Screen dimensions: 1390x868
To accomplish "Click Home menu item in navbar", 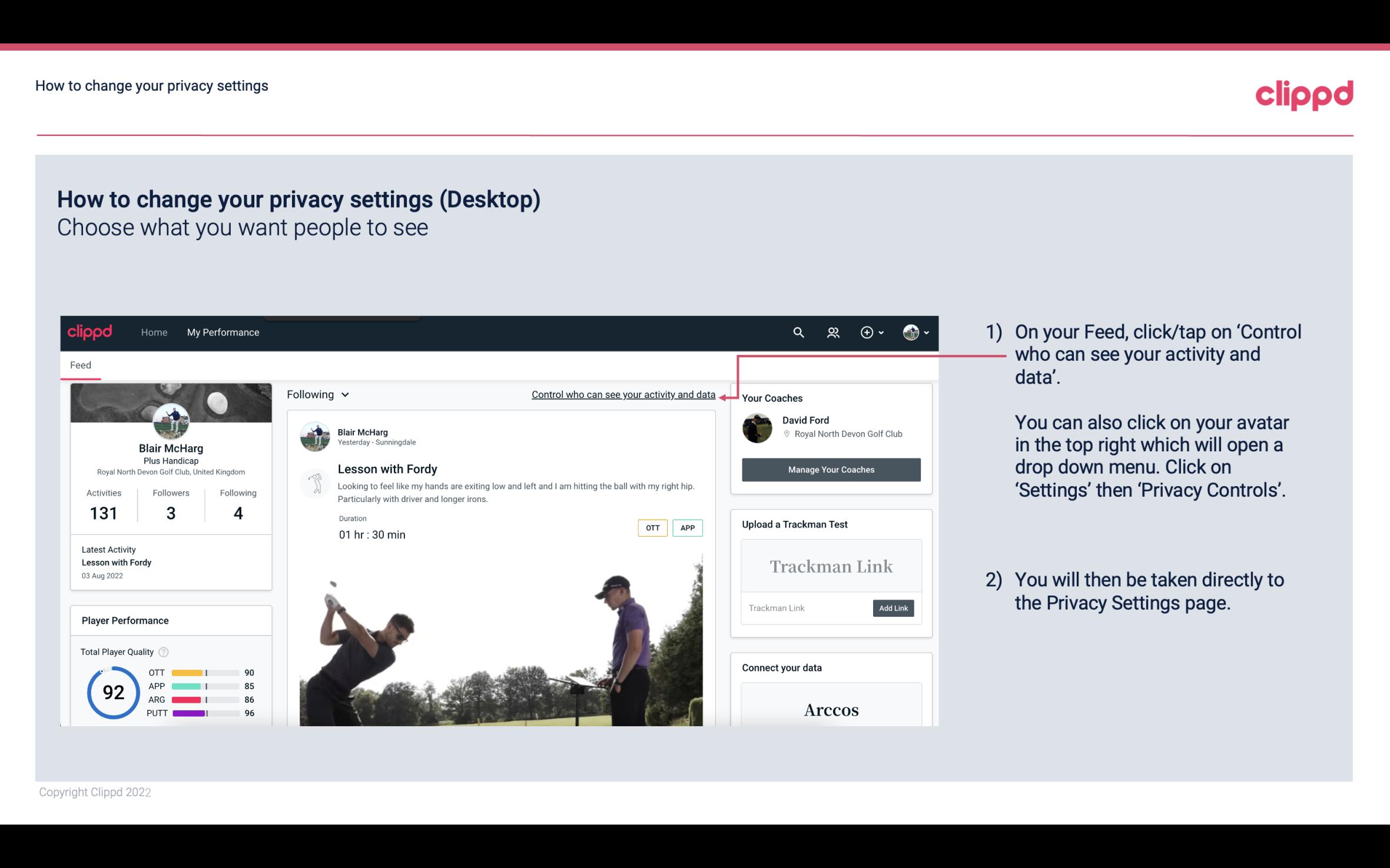I will tap(153, 331).
